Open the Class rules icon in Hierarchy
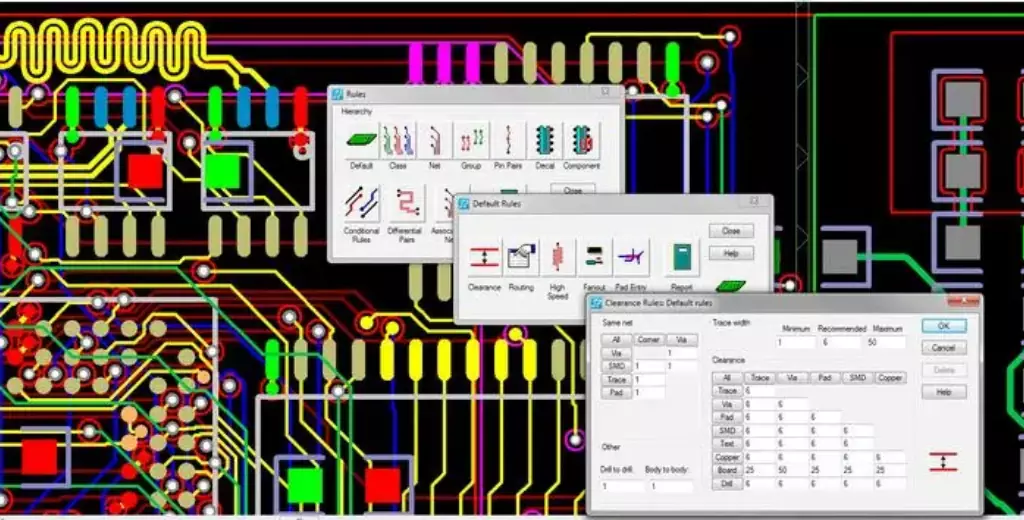Image resolution: width=1024 pixels, height=520 pixels. (398, 141)
